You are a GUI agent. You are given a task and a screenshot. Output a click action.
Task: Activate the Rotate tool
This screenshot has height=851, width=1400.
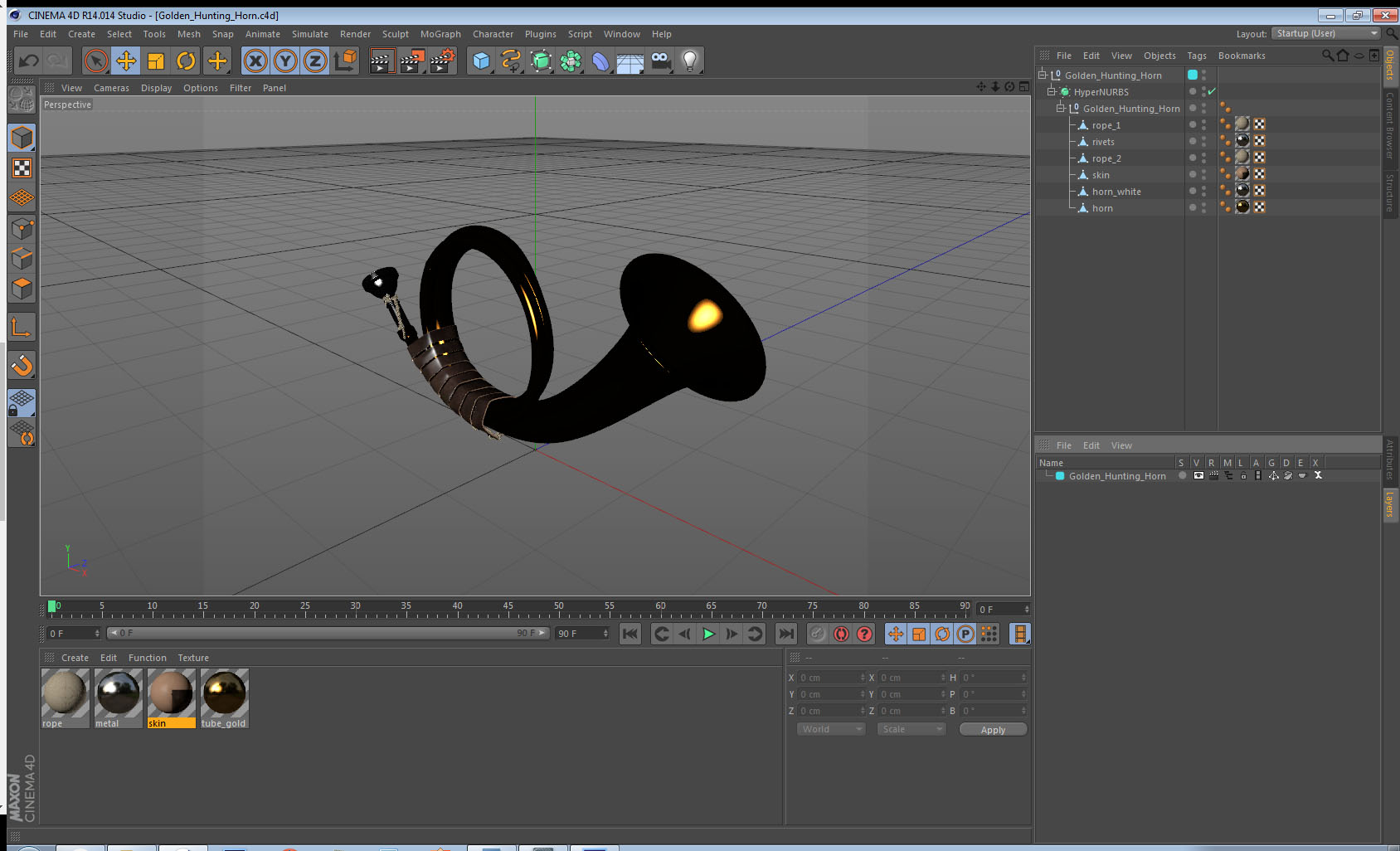tap(187, 61)
